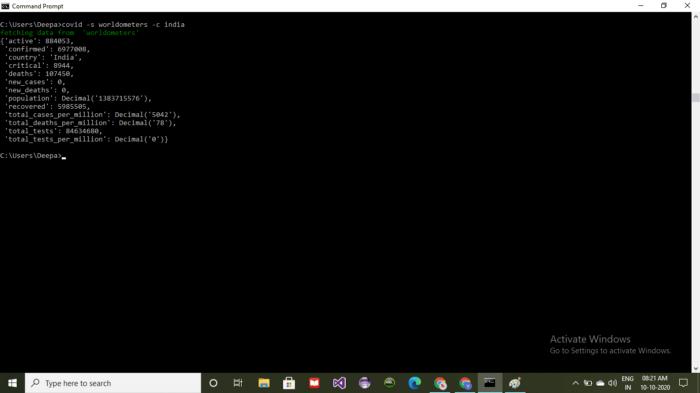This screenshot has height=393, width=700.
Task: Click the 'country': 'India' output line
Action: (x=43, y=57)
